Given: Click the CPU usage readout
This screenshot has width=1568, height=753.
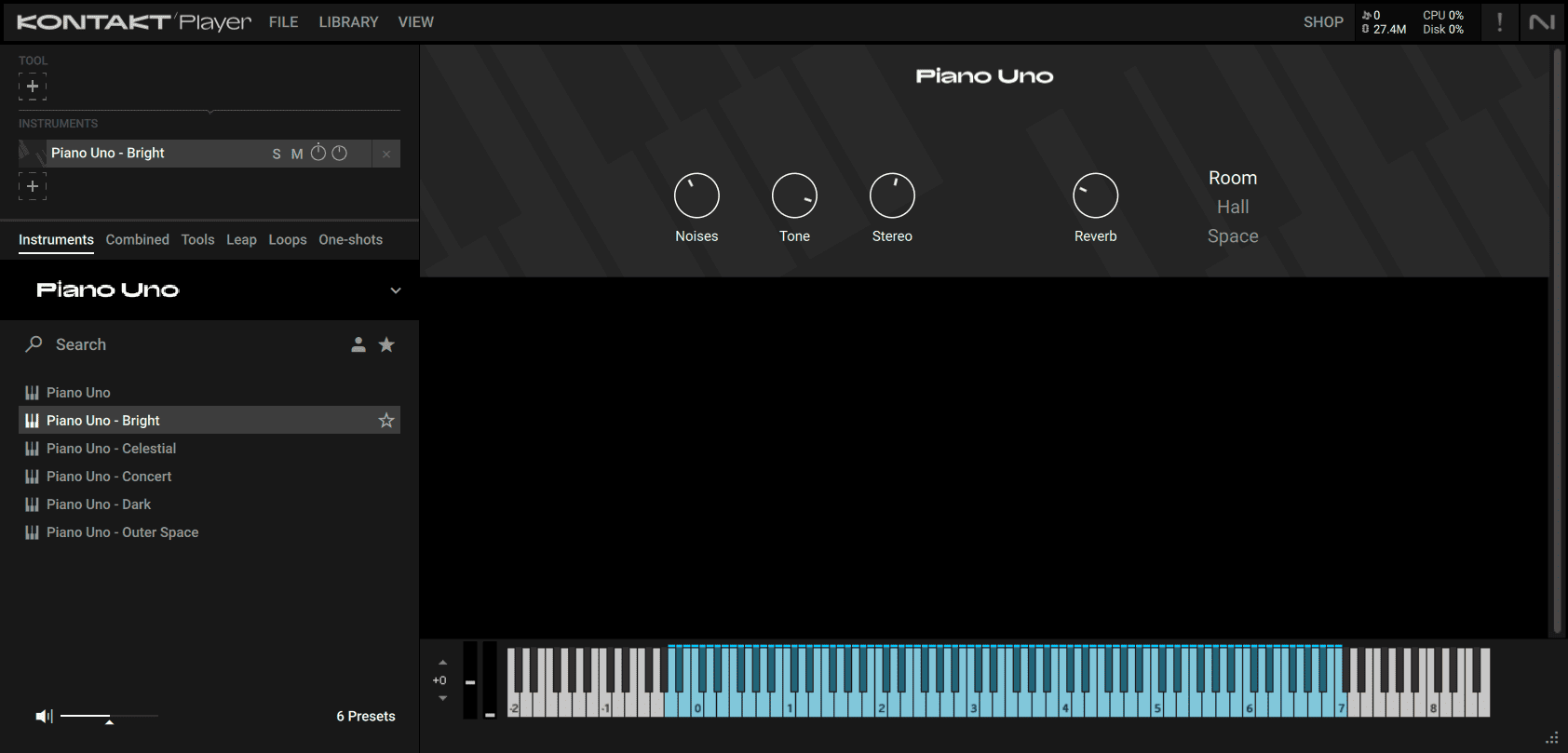Looking at the screenshot, I should point(1443,15).
